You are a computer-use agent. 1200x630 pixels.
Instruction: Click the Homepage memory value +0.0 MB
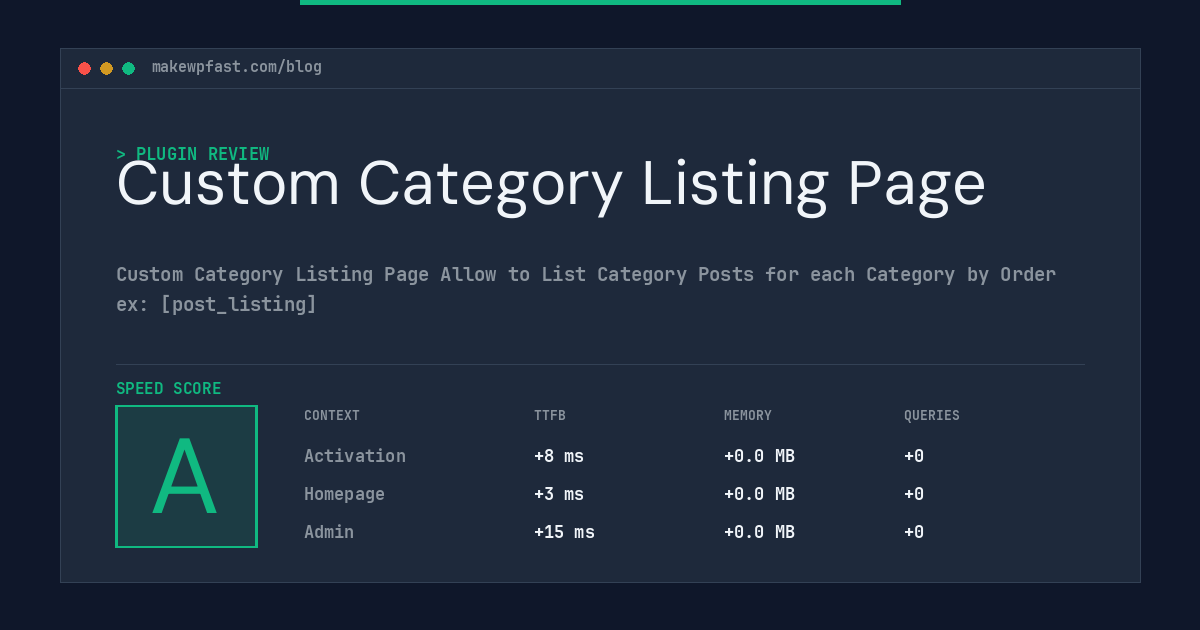click(759, 494)
